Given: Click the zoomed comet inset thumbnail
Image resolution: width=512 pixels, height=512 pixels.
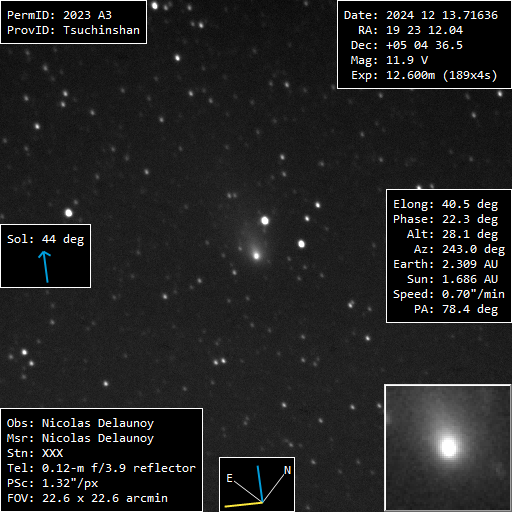Looking at the screenshot, I should pyautogui.click(x=448, y=447).
